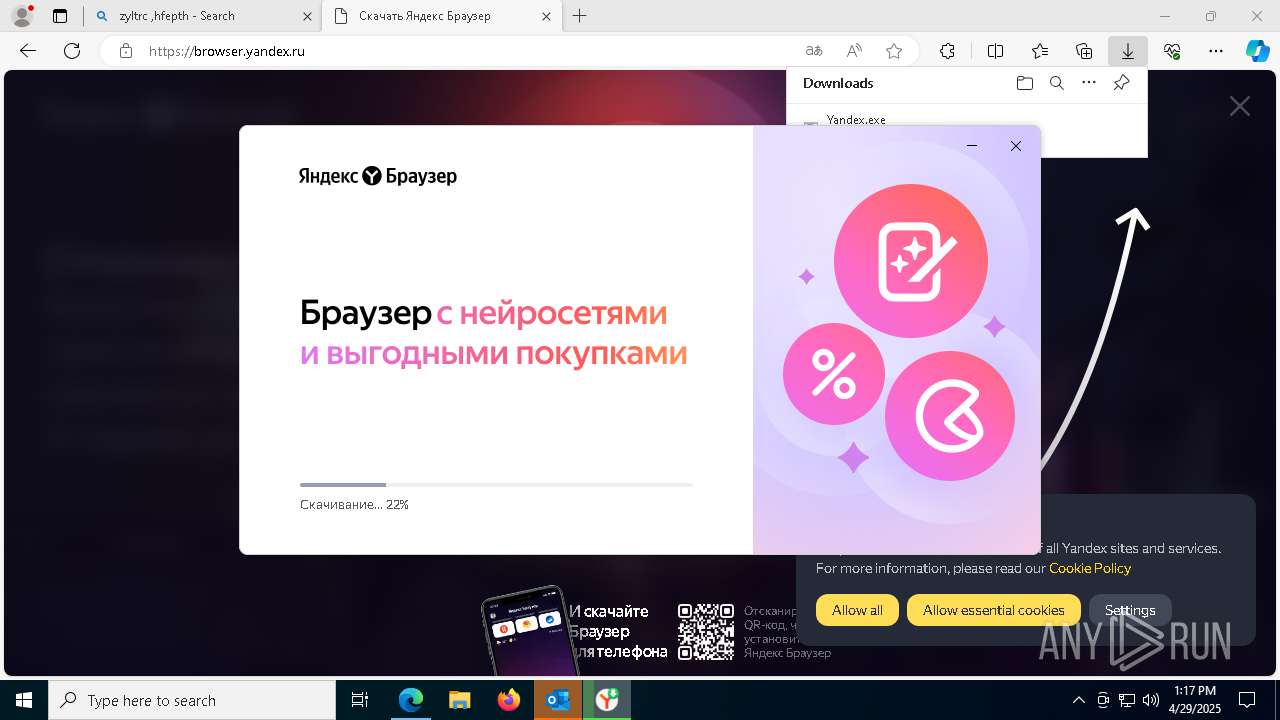The width and height of the screenshot is (1280, 720).
Task: Click the Яндекс Браузер logo in installer
Action: 378,176
